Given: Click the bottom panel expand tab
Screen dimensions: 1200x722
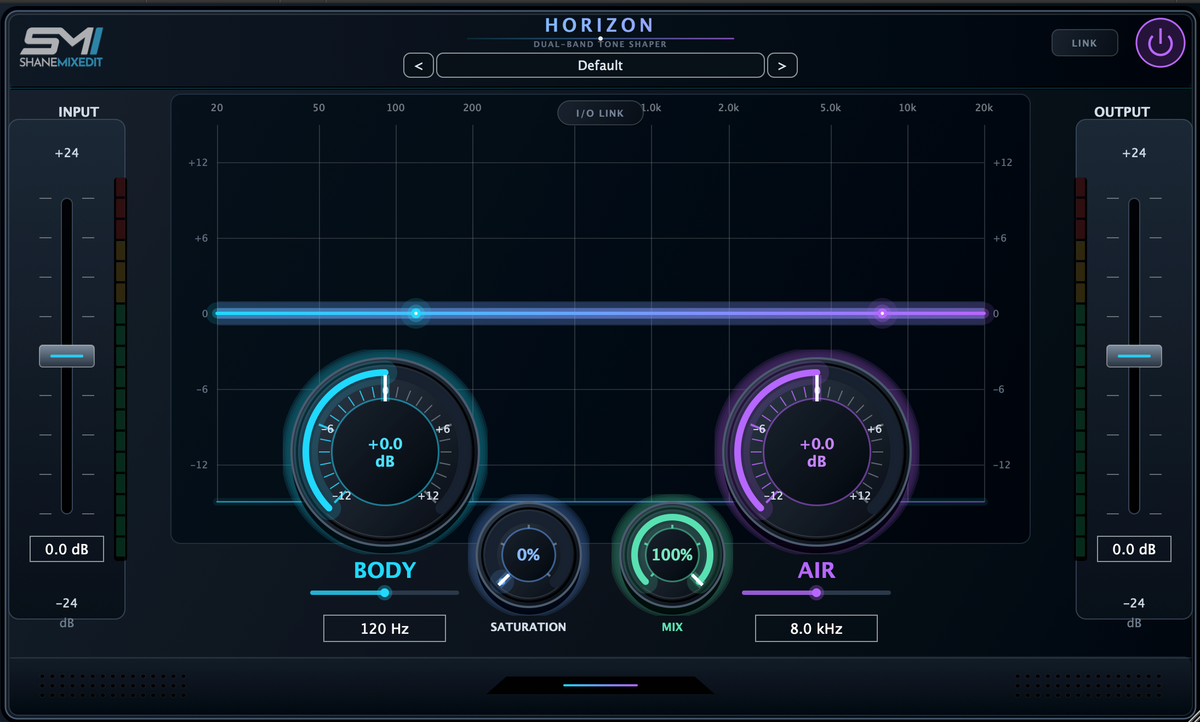Looking at the screenshot, I should coord(600,685).
